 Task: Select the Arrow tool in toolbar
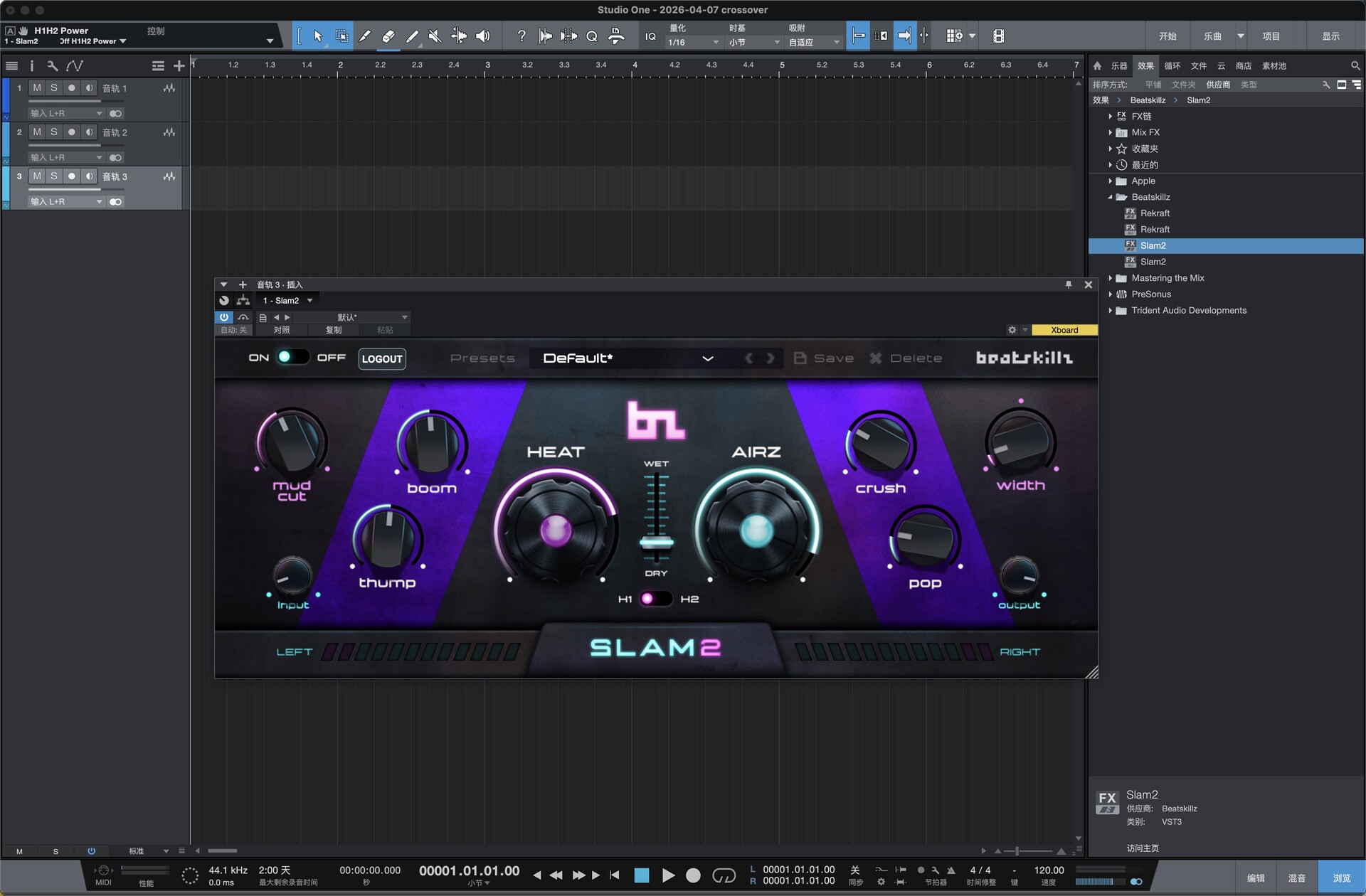click(x=318, y=36)
